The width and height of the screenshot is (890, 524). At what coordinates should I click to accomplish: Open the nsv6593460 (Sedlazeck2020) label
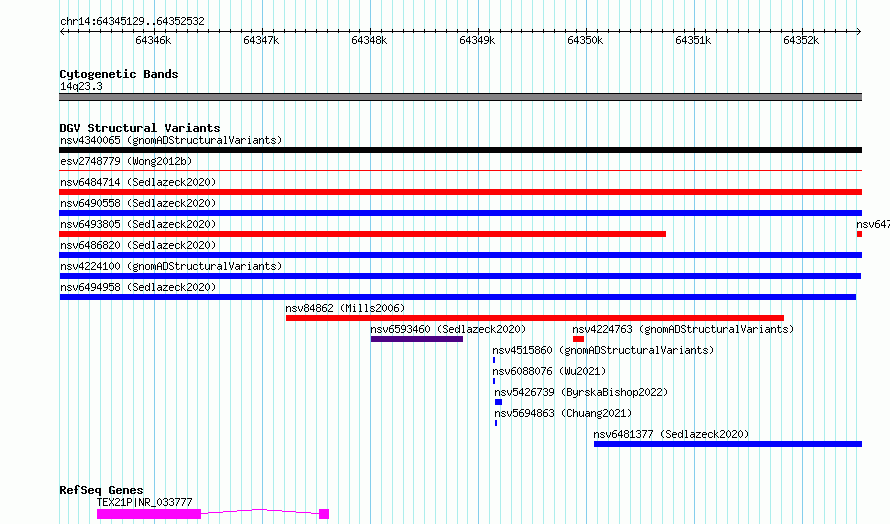448,329
